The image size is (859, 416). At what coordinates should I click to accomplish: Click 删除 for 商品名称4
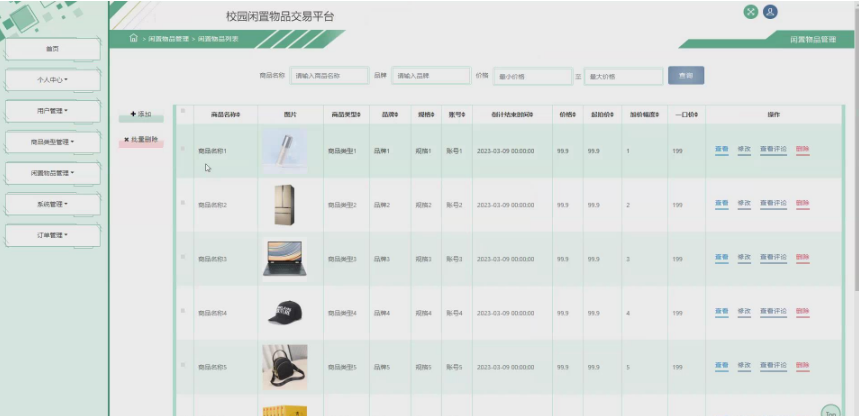[x=803, y=311]
